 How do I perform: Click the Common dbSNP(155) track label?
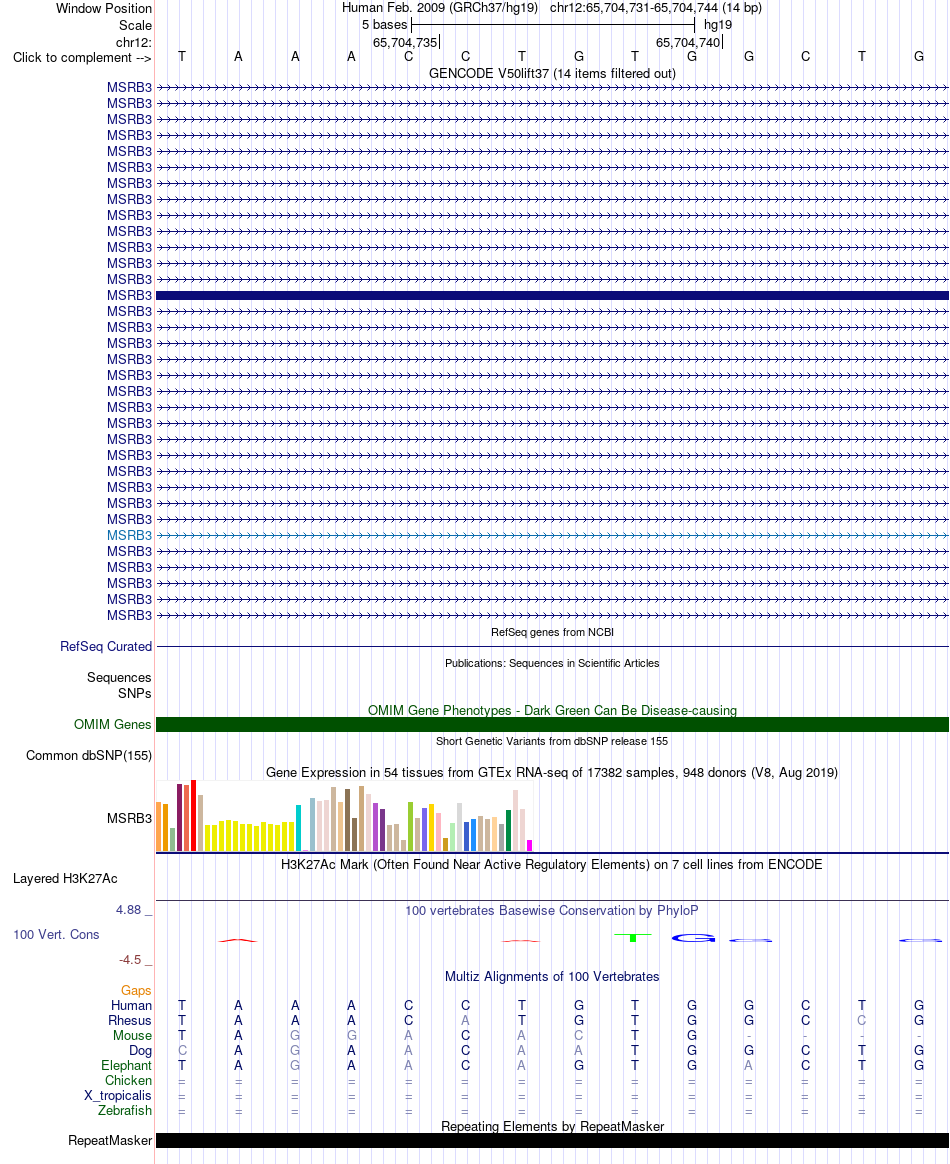point(89,756)
